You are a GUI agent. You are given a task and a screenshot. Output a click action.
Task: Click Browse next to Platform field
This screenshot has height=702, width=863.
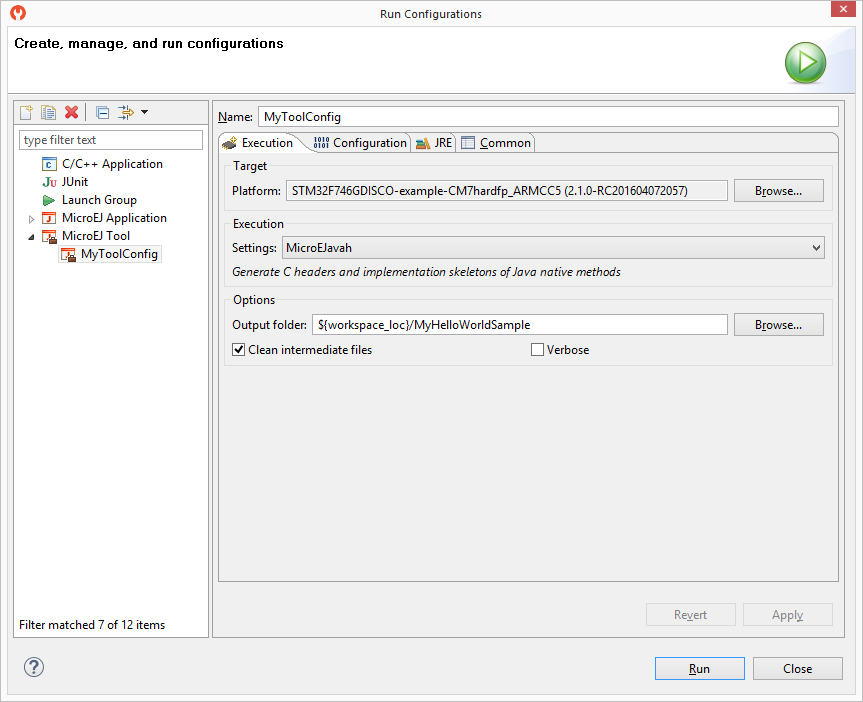point(778,190)
